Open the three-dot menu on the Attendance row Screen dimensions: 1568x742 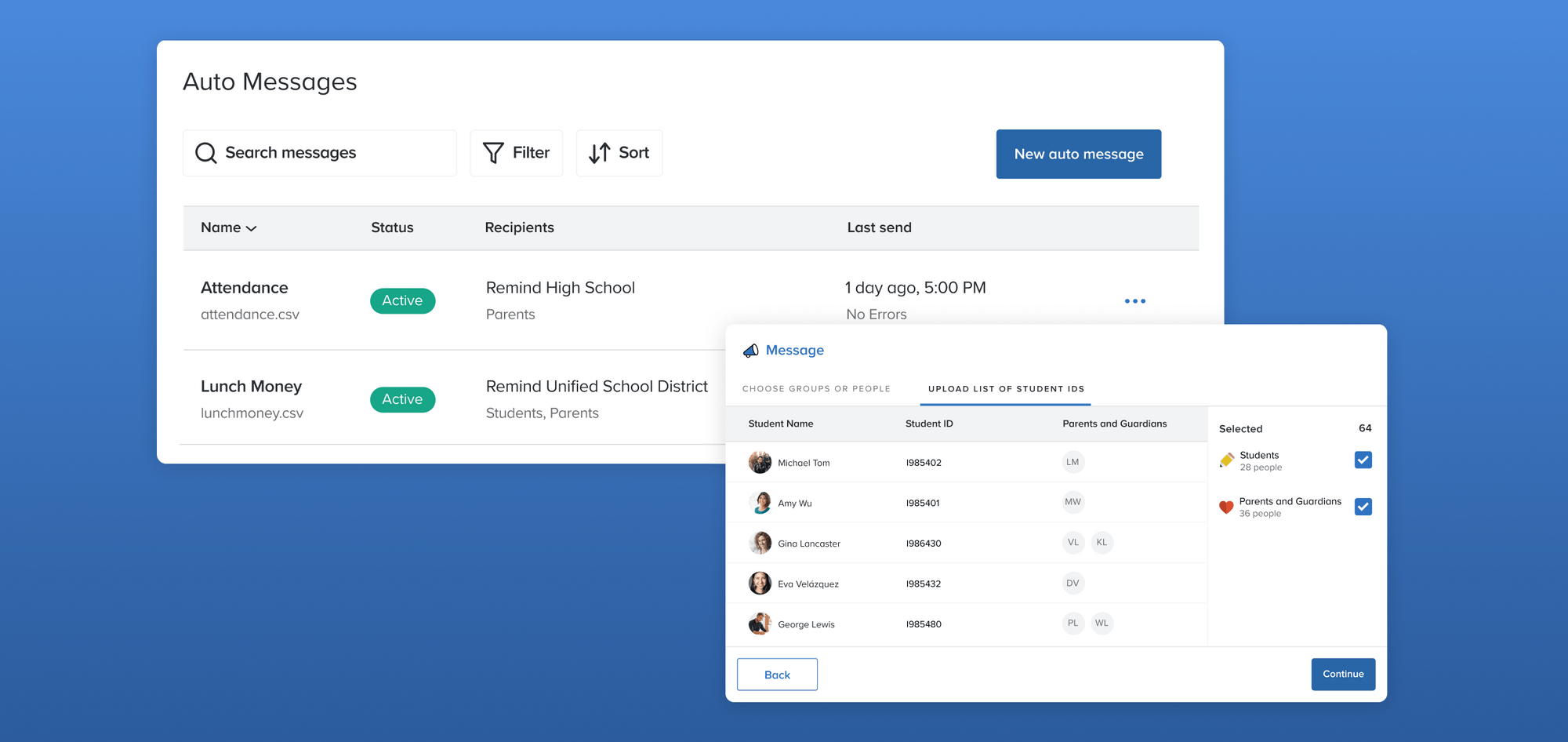(1134, 300)
